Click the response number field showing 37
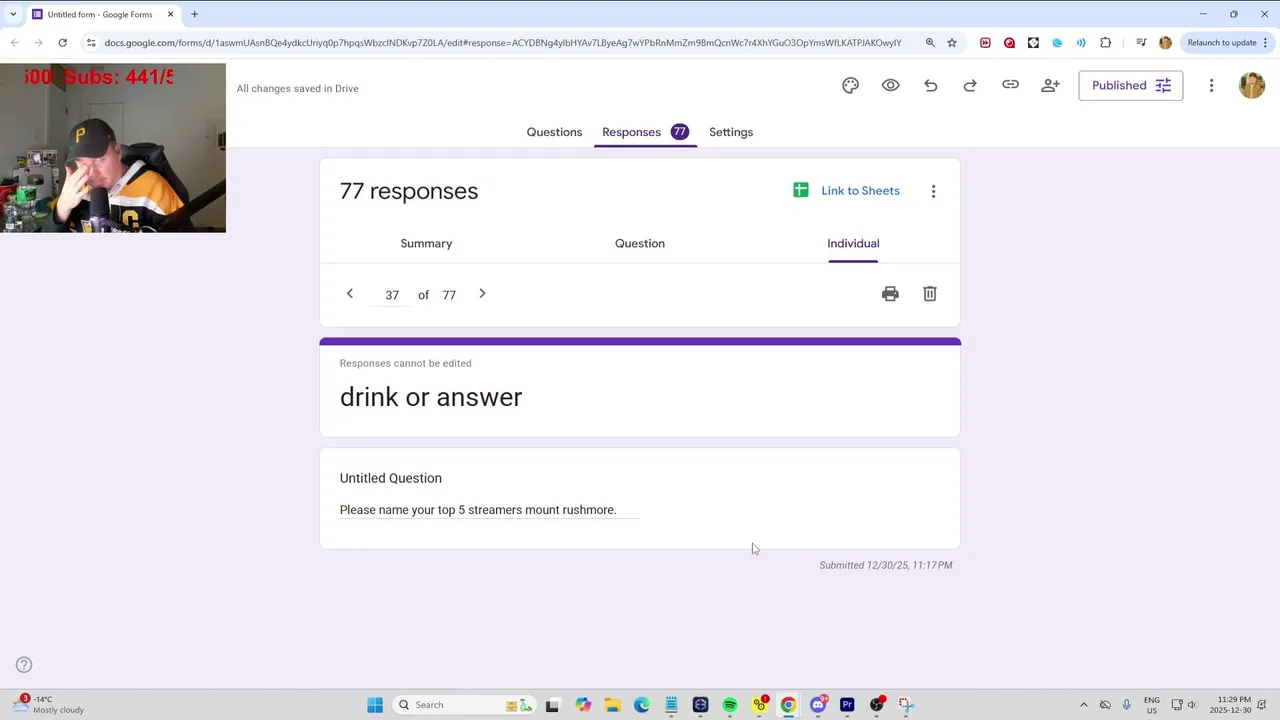Screen dimensions: 1280x720 [391, 295]
